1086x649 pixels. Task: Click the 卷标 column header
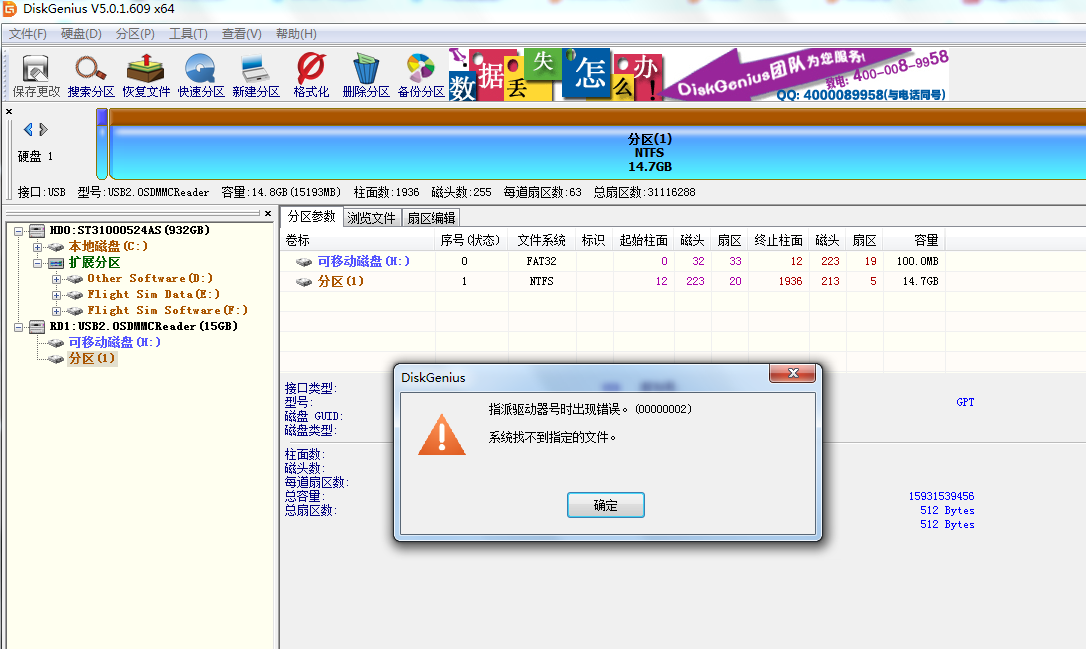point(358,240)
